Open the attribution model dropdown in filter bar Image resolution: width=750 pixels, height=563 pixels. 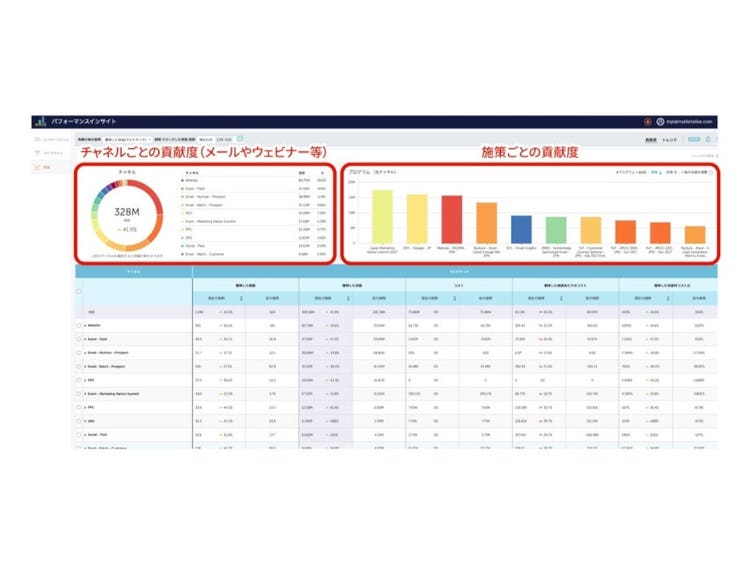tap(125, 139)
